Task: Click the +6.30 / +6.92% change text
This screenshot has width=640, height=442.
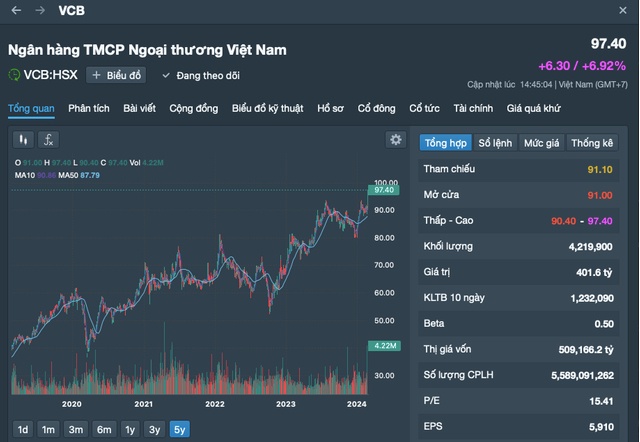Action: [x=582, y=66]
